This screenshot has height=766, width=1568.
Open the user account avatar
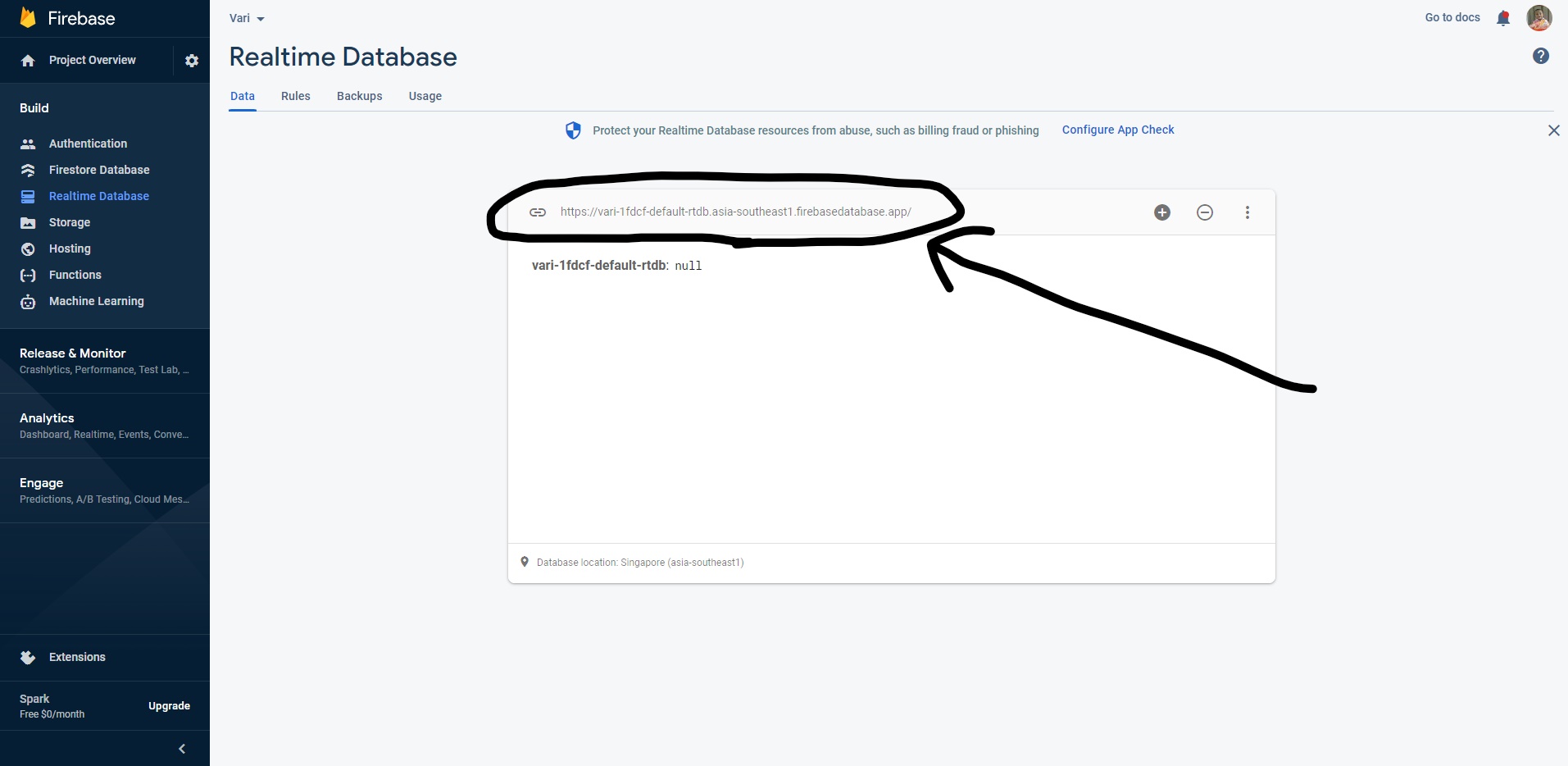pyautogui.click(x=1538, y=17)
